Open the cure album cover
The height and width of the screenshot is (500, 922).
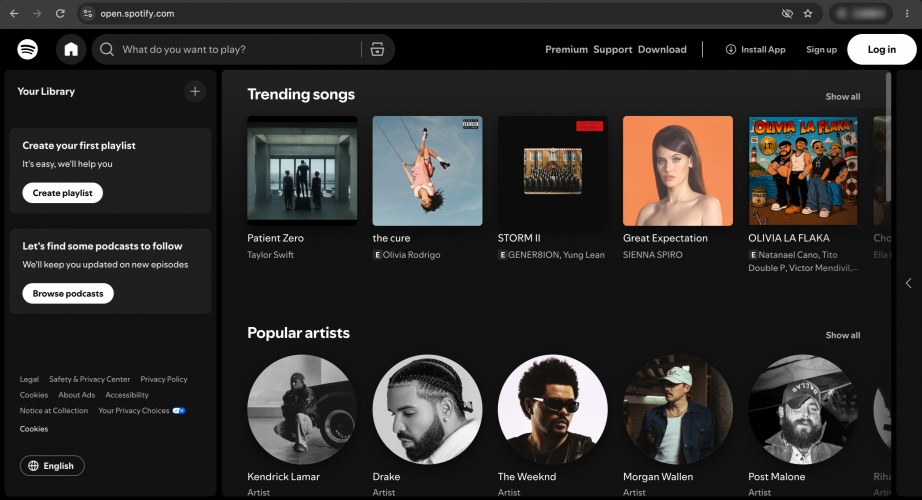(427, 171)
